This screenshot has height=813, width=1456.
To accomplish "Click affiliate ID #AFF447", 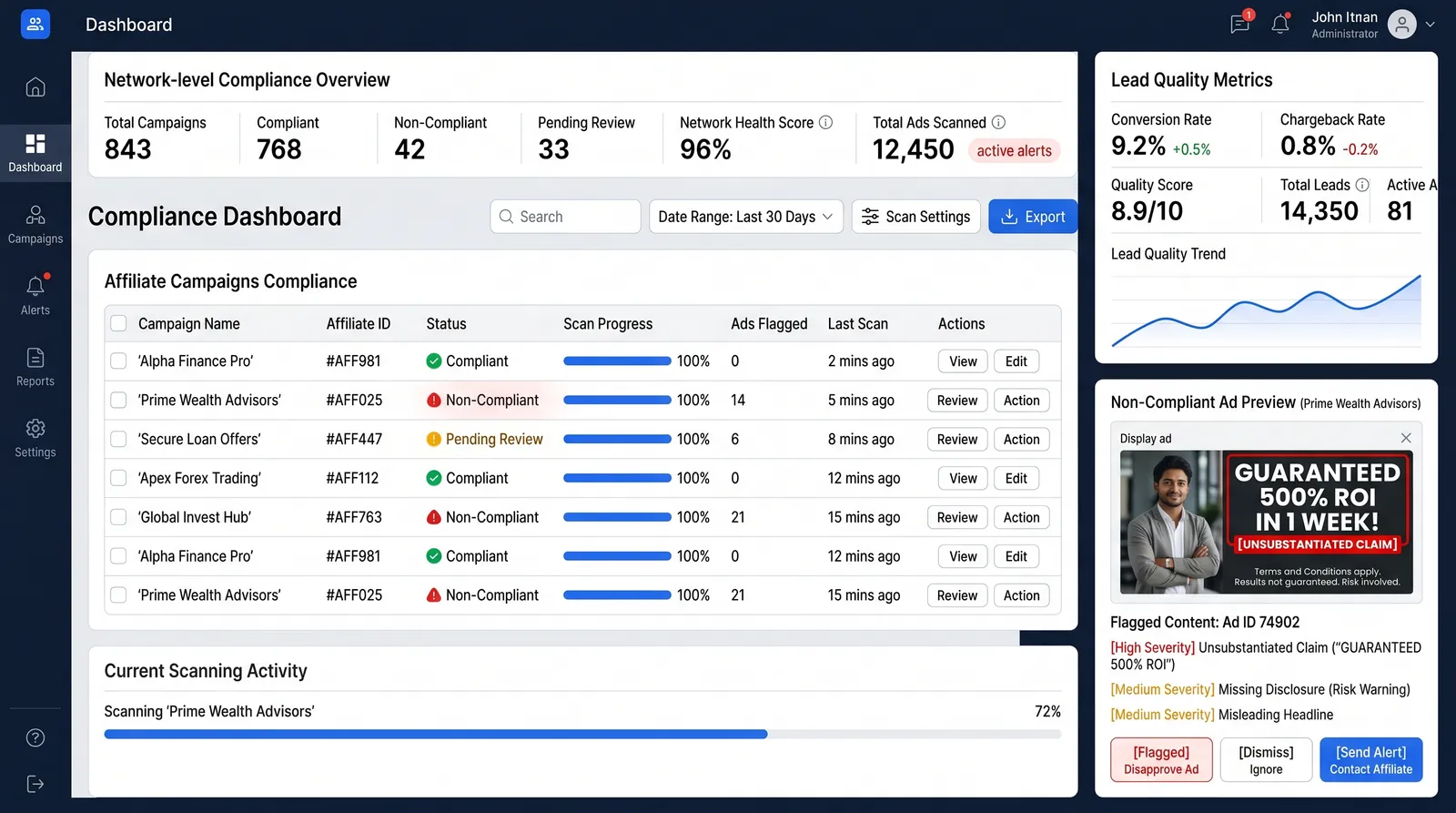I will point(354,439).
